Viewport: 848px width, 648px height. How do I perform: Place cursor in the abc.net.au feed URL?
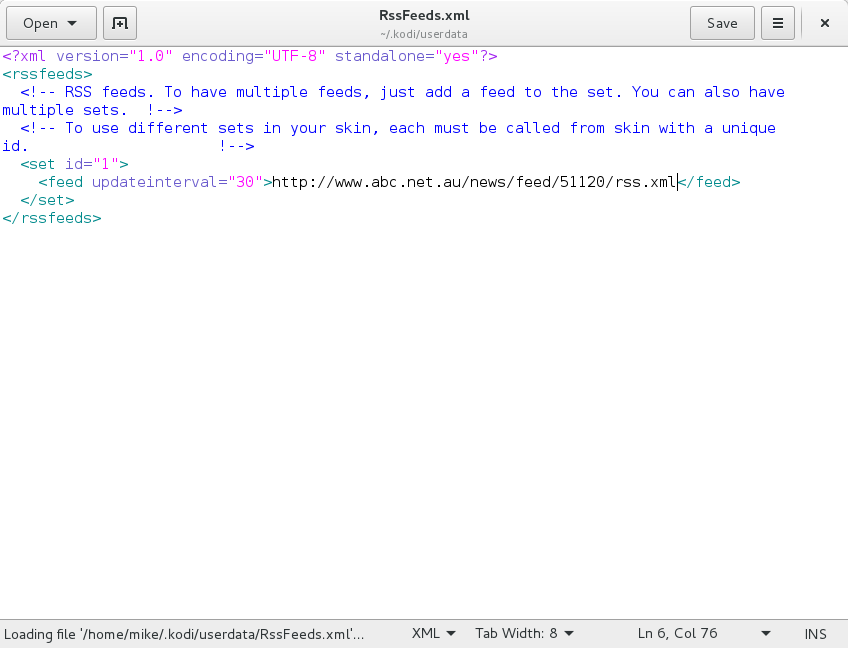coord(470,182)
